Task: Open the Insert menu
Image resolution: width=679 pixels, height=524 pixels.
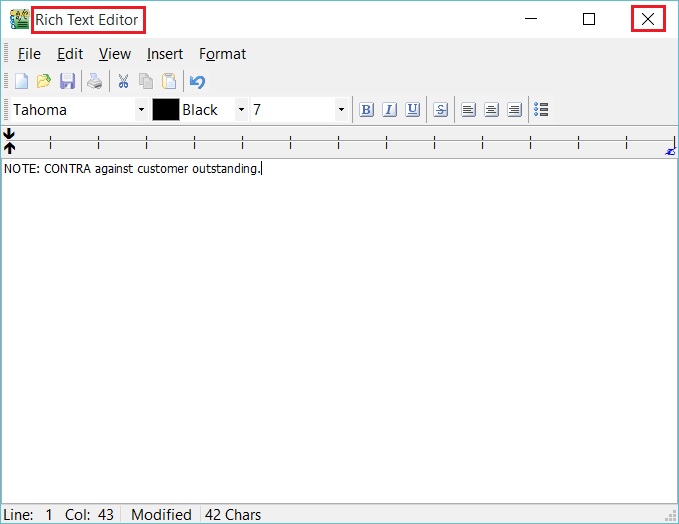Action: (165, 54)
